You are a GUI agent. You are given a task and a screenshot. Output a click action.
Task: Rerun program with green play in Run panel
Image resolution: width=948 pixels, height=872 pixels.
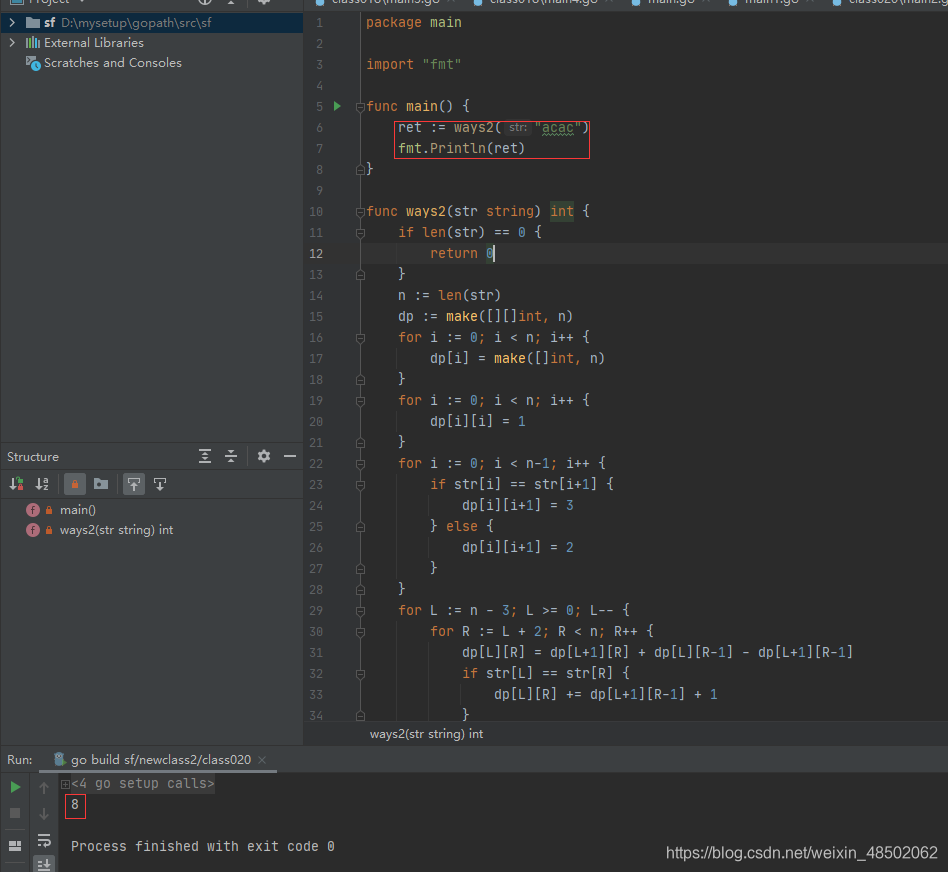[15, 787]
